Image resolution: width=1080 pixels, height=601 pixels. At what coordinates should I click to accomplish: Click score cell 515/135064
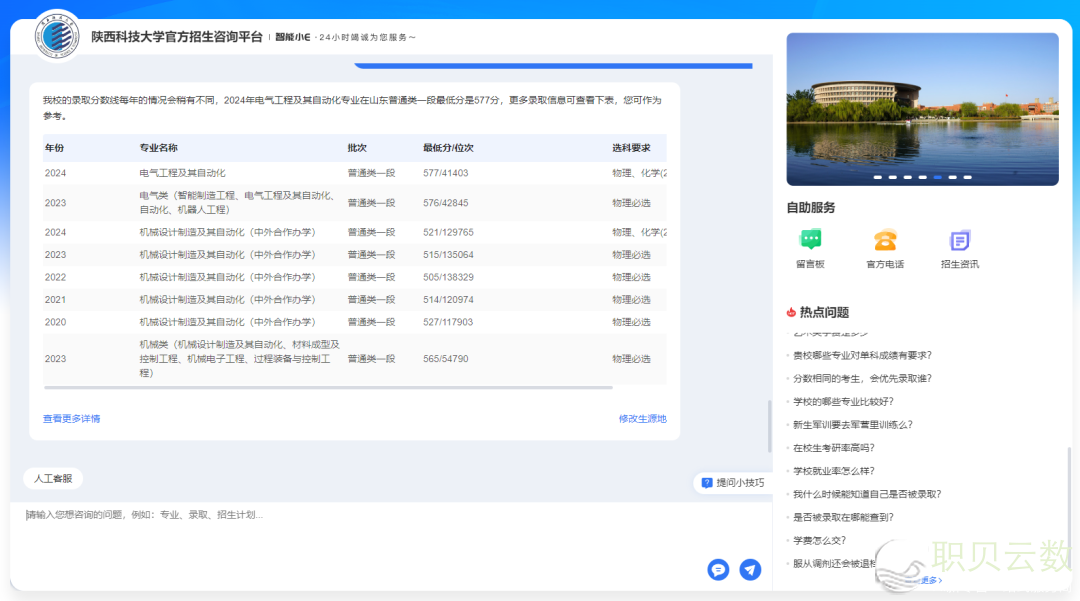click(x=448, y=255)
